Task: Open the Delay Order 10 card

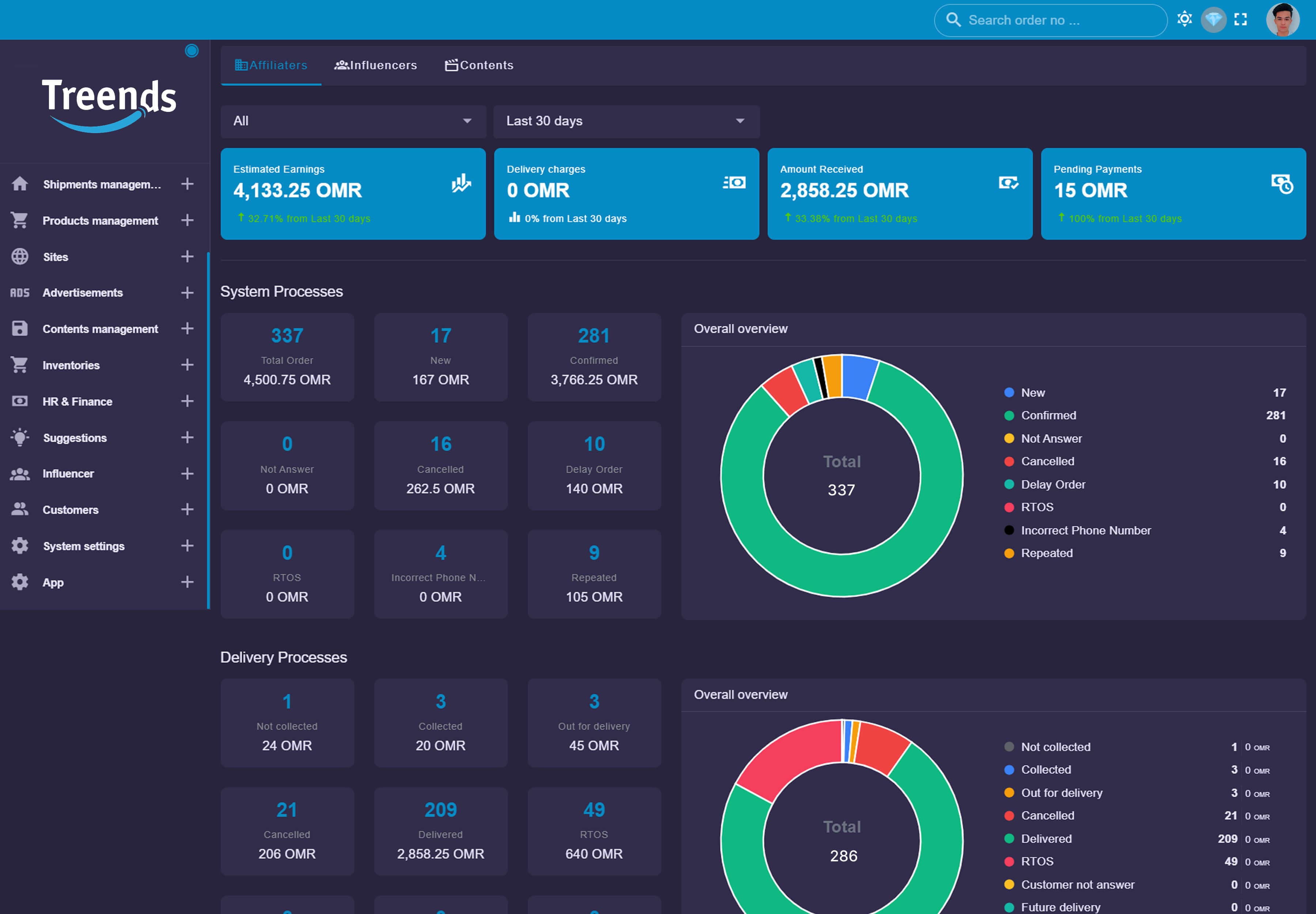Action: pyautogui.click(x=594, y=465)
